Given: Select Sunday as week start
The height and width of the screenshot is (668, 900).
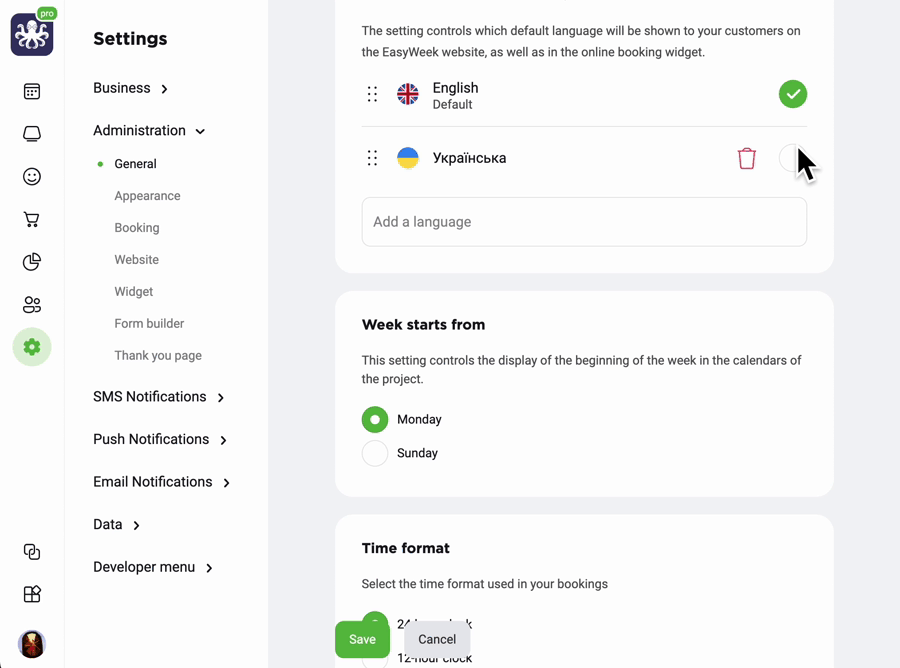Looking at the screenshot, I should [x=375, y=453].
